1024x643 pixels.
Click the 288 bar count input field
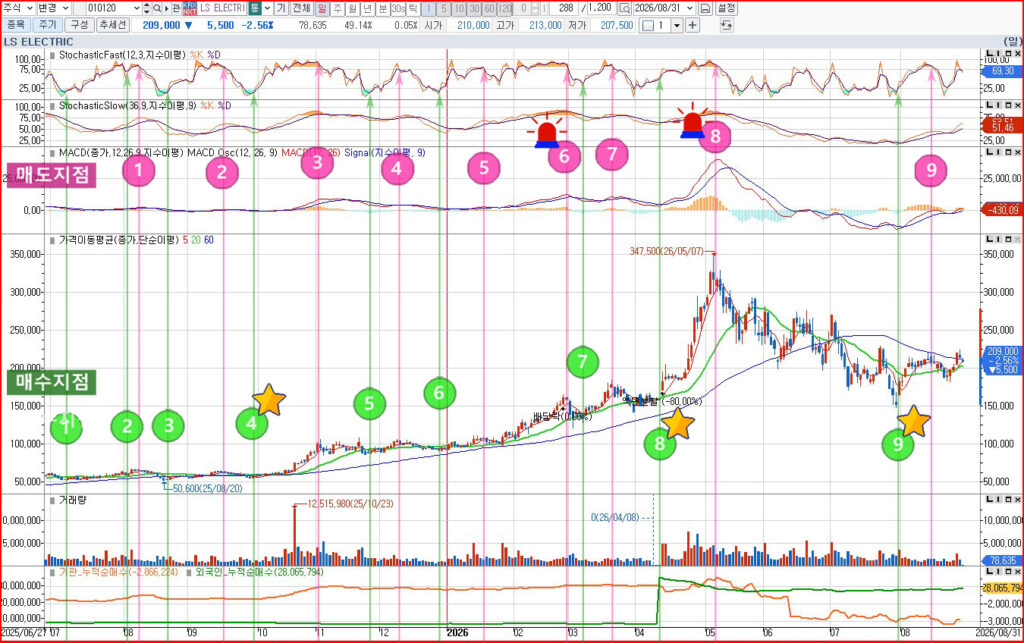pos(564,8)
